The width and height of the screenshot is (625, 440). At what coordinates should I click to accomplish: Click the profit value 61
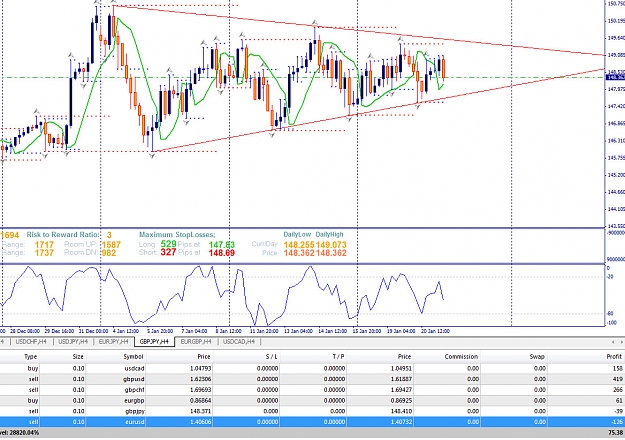pos(619,400)
